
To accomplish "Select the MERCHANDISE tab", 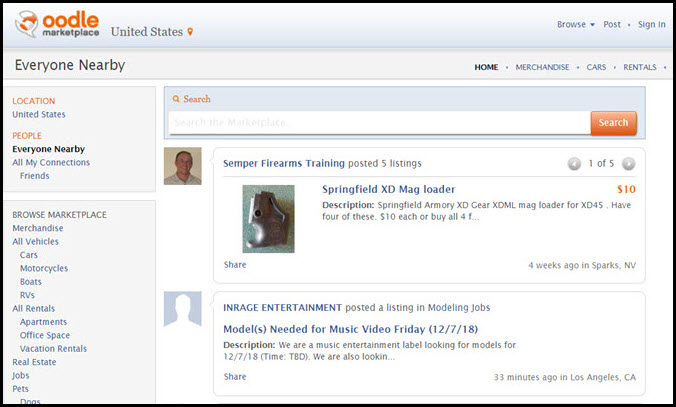I will point(542,67).
